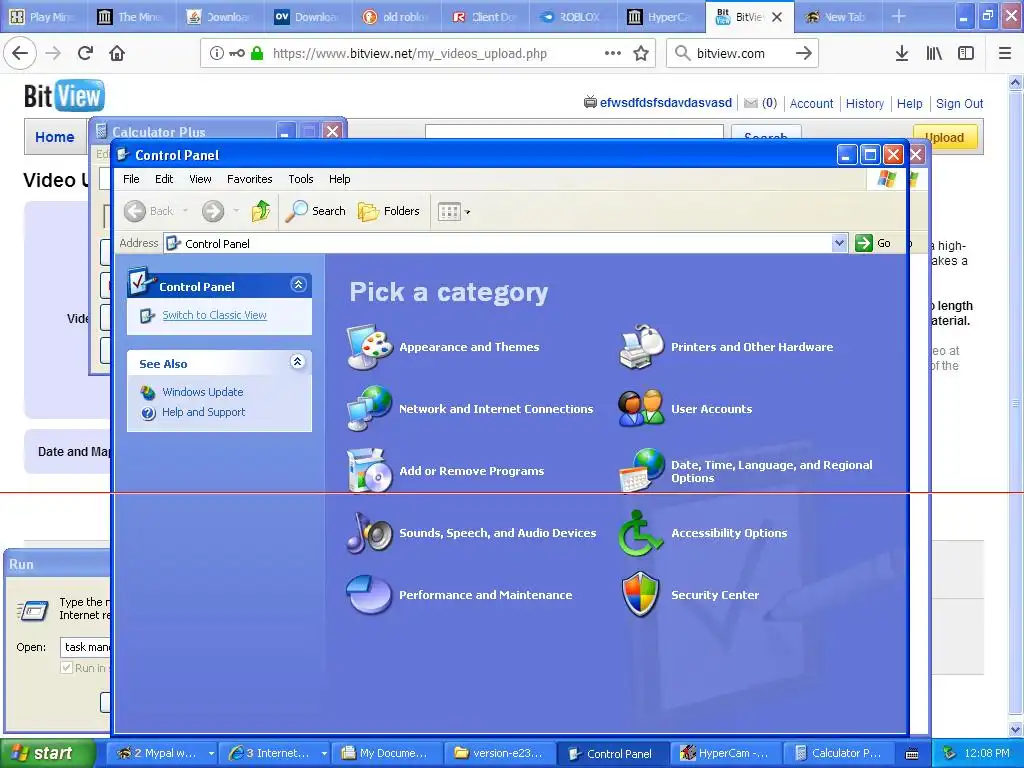Image resolution: width=1024 pixels, height=768 pixels.
Task: Toggle browser sidebar icon
Action: pyautogui.click(x=966, y=53)
